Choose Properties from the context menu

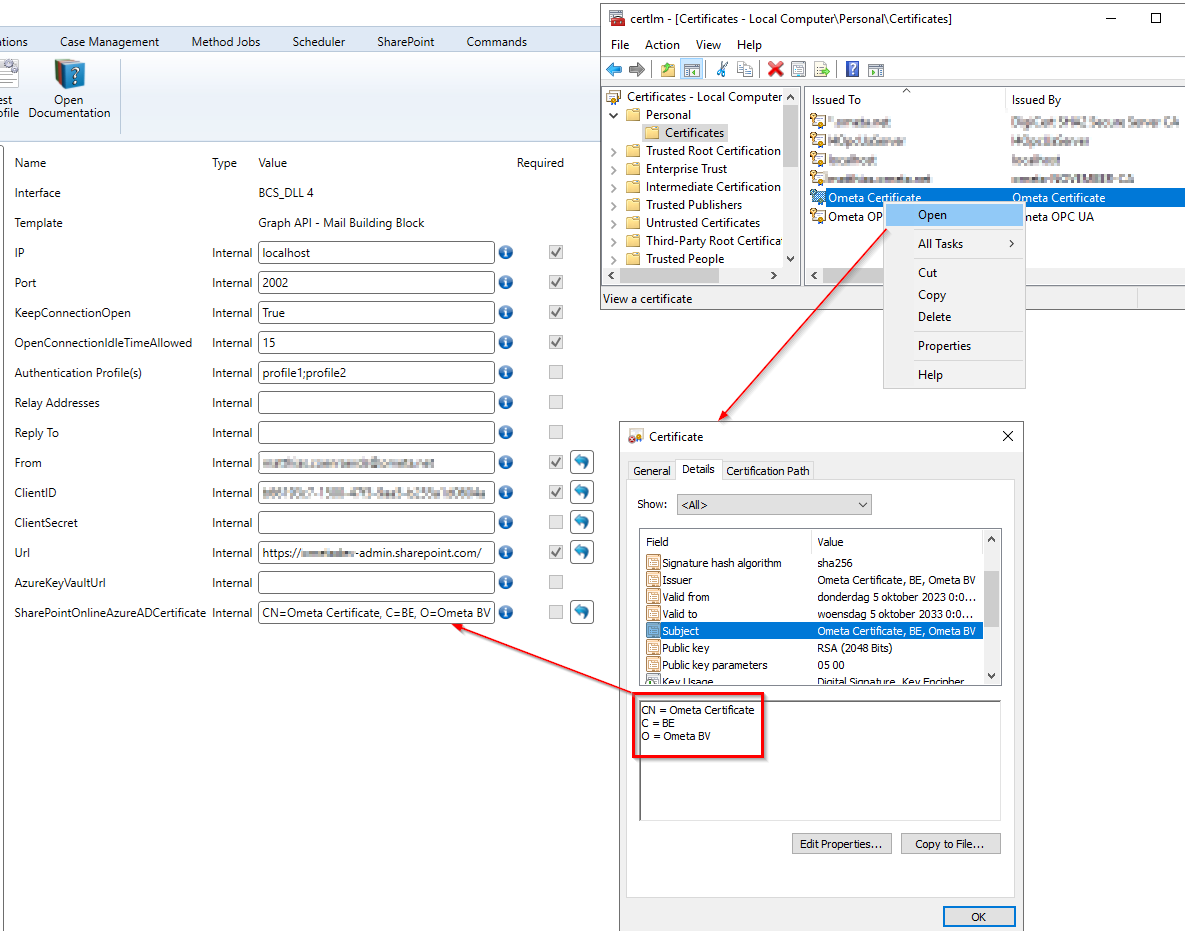954,346
